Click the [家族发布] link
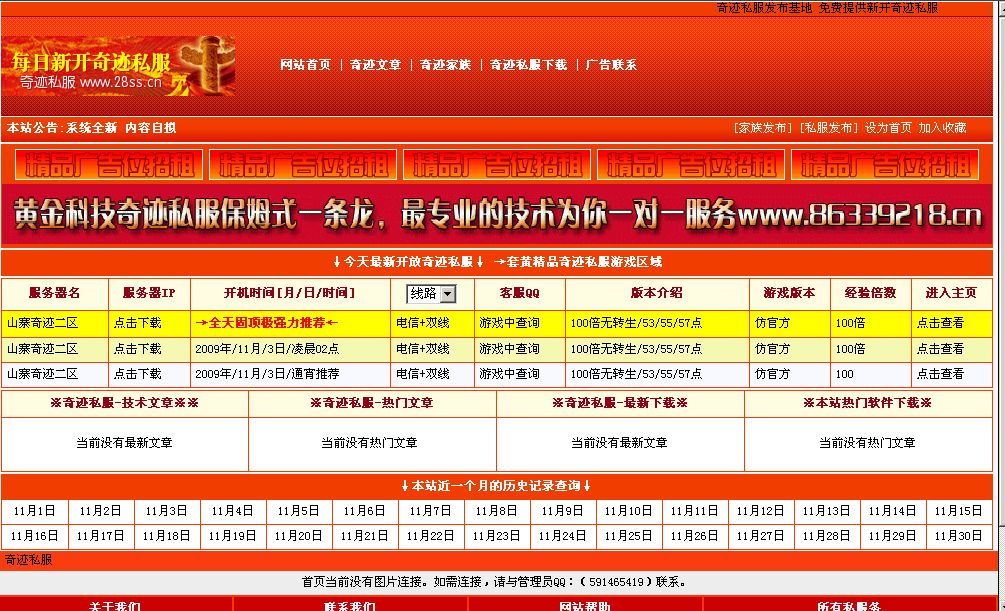 761,128
